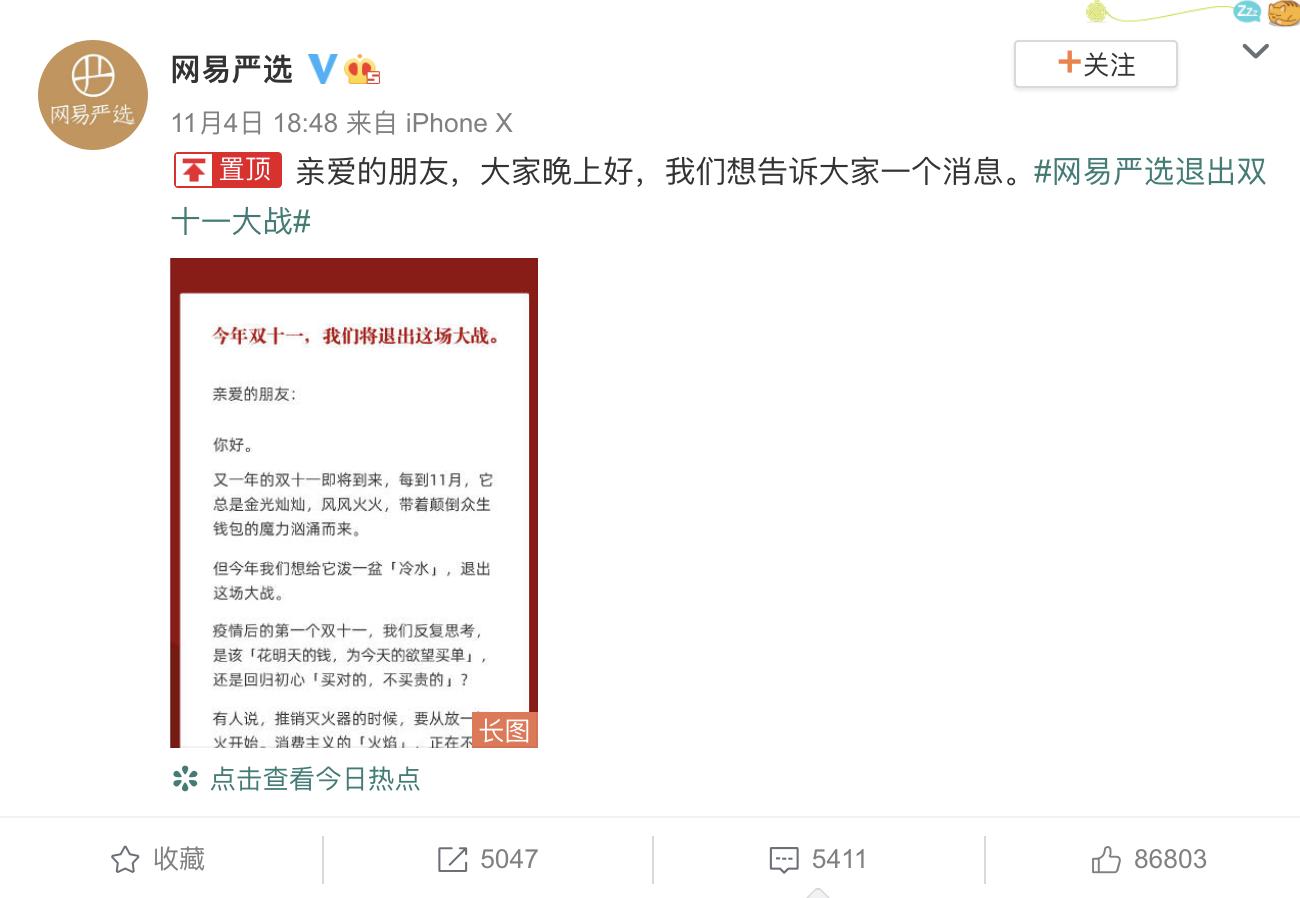Screen dimensions: 1300x898
Task: Click the 置顶 pinned tag
Action: pyautogui.click(x=228, y=171)
